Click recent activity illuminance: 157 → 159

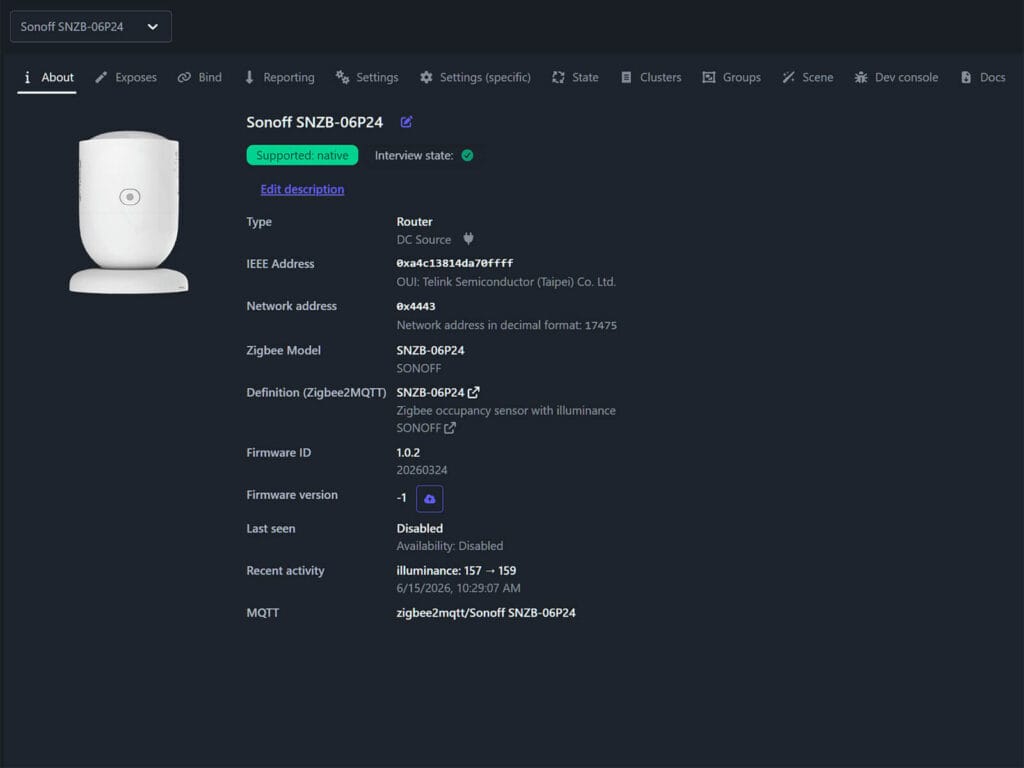456,571
